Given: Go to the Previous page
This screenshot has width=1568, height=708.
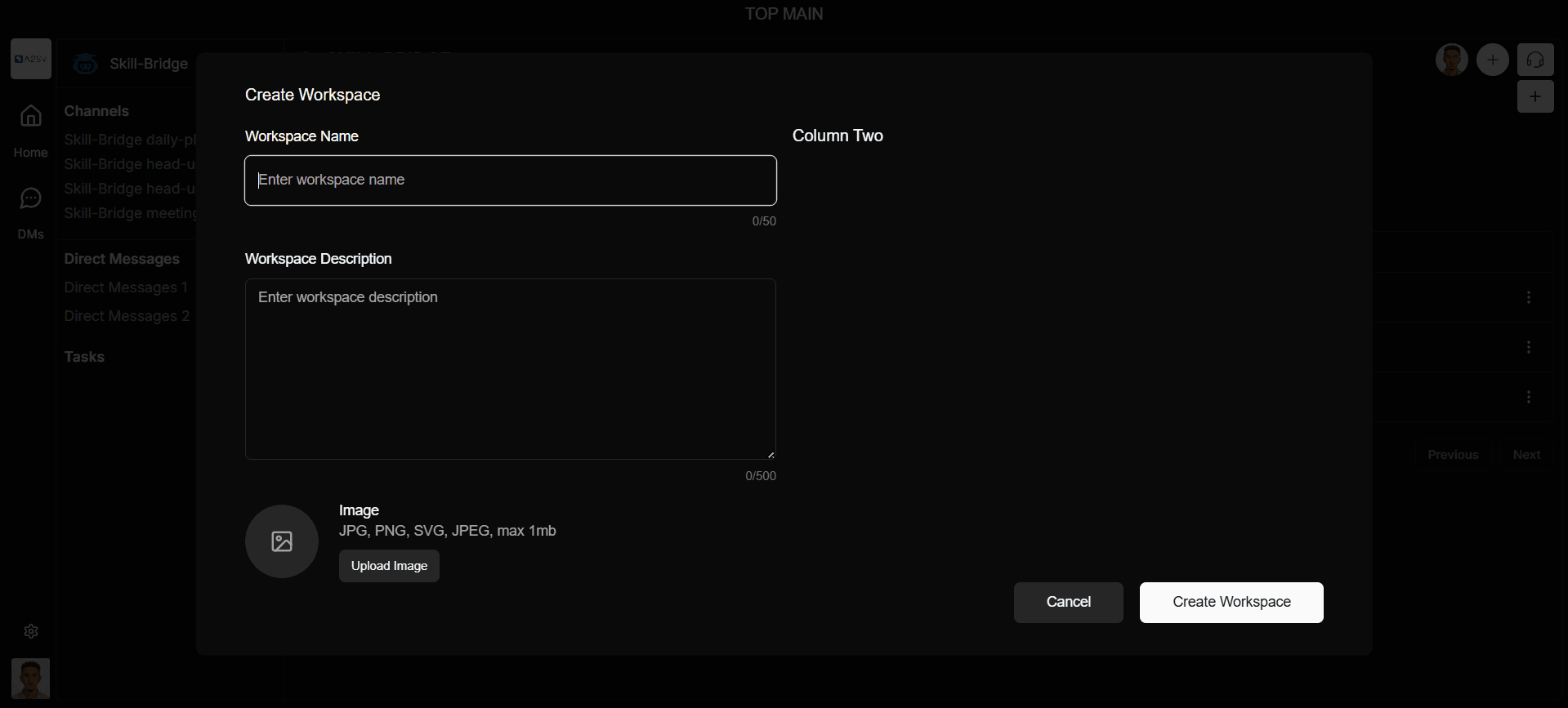Looking at the screenshot, I should point(1453,455).
